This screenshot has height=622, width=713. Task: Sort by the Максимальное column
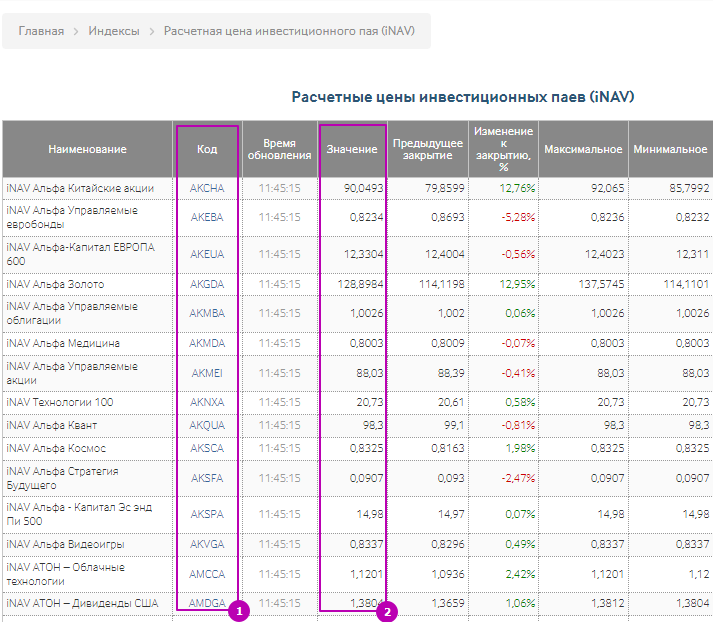583,149
